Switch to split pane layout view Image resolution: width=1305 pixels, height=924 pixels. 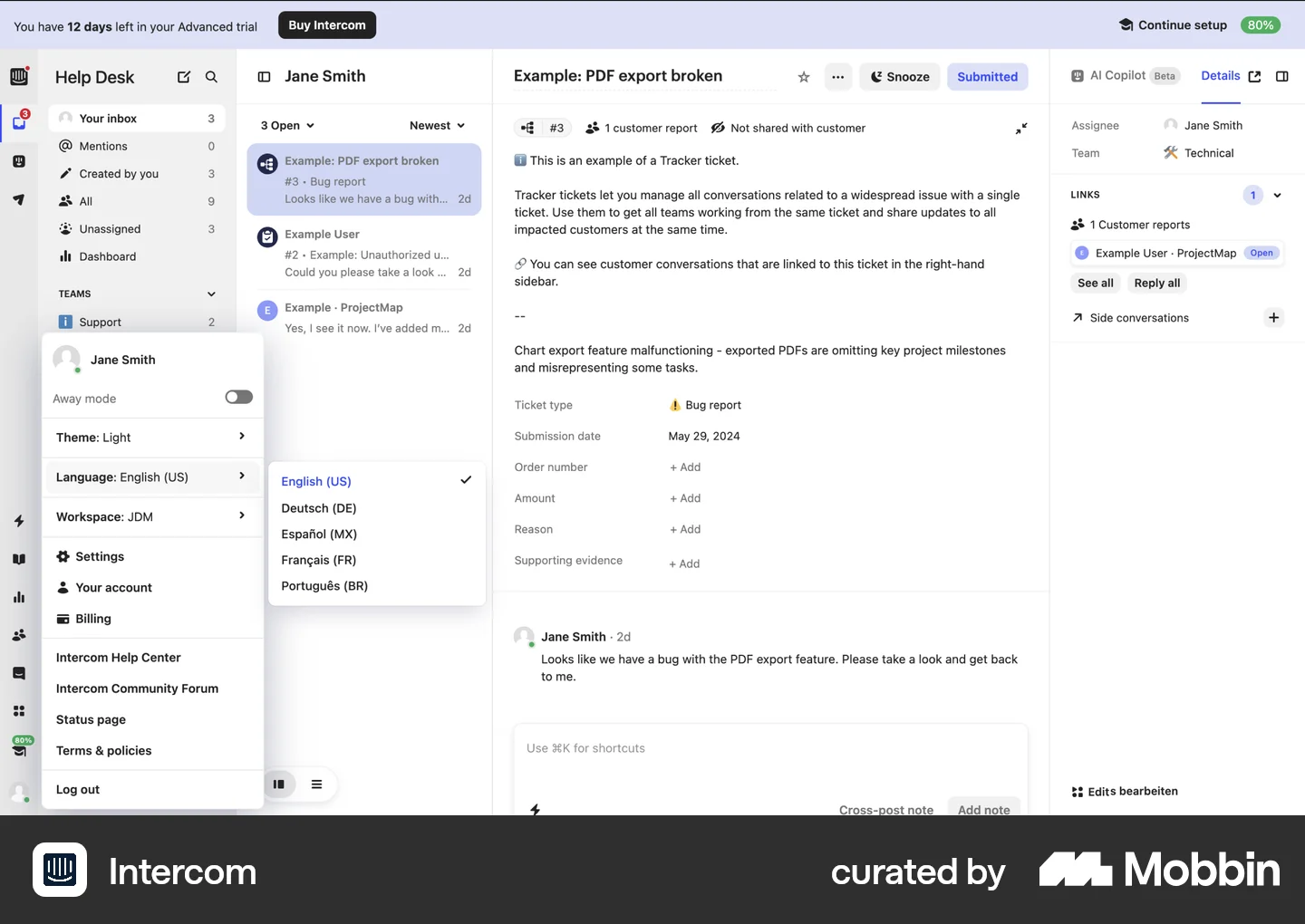coord(279,784)
